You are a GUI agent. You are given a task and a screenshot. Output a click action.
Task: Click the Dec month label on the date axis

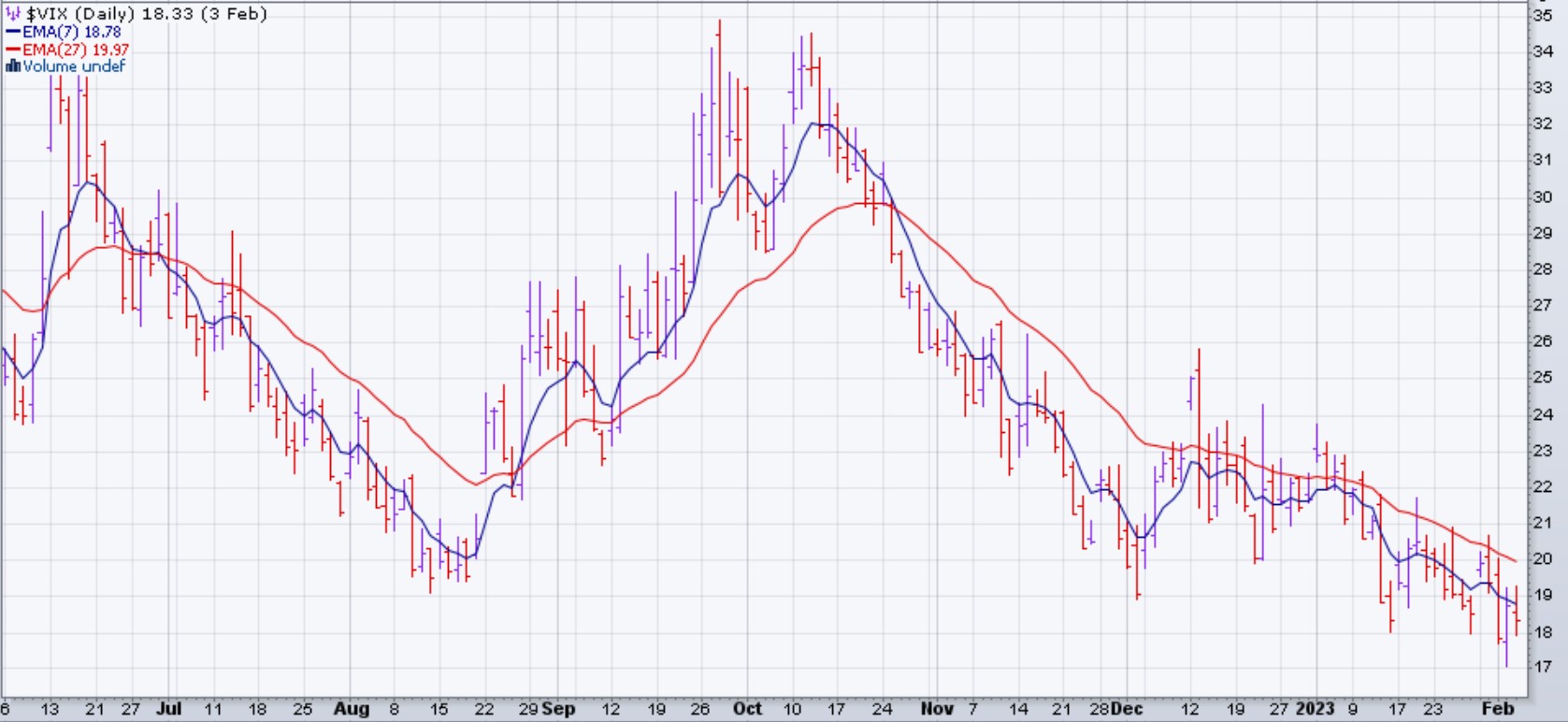pos(1127,709)
